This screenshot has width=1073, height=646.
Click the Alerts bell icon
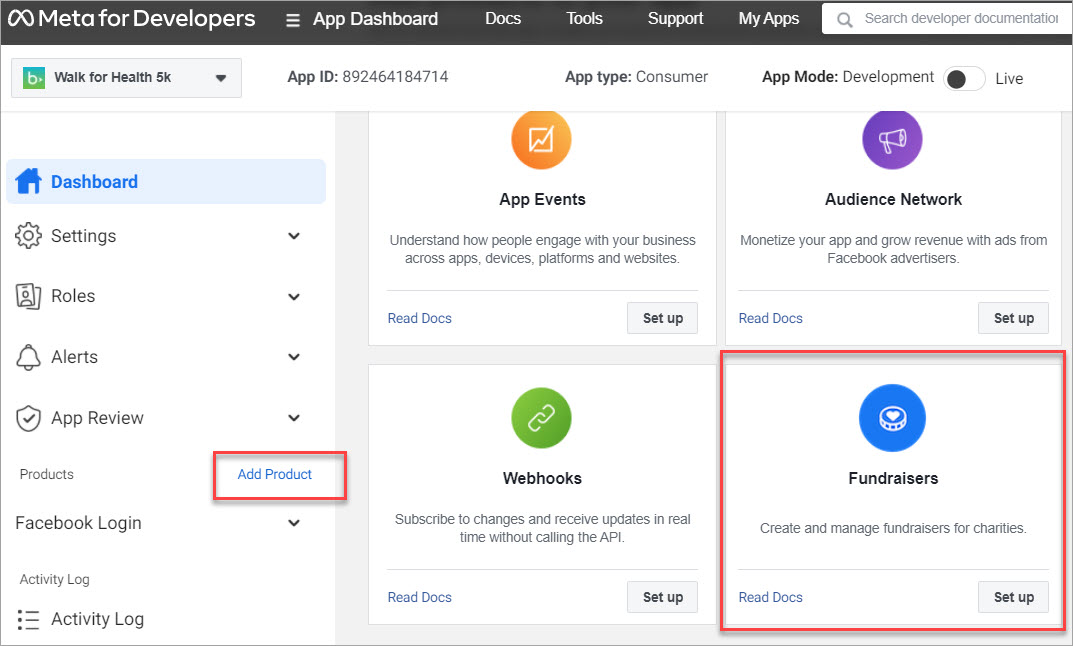click(28, 357)
